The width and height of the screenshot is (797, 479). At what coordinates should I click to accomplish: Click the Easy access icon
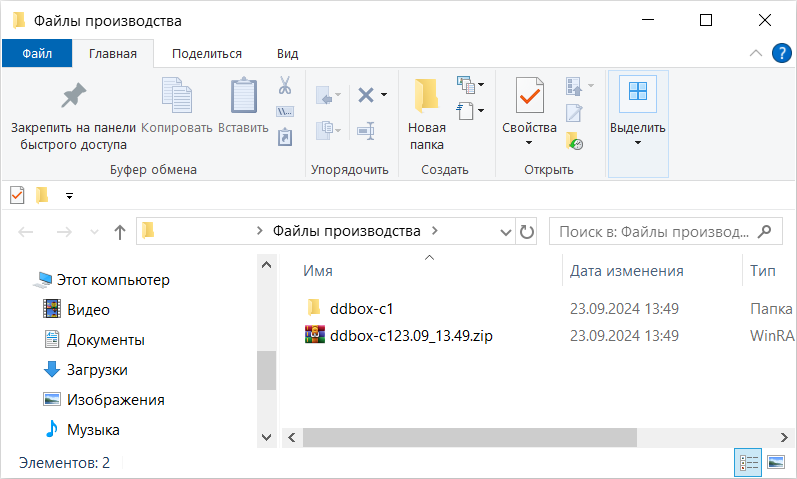coord(465,111)
